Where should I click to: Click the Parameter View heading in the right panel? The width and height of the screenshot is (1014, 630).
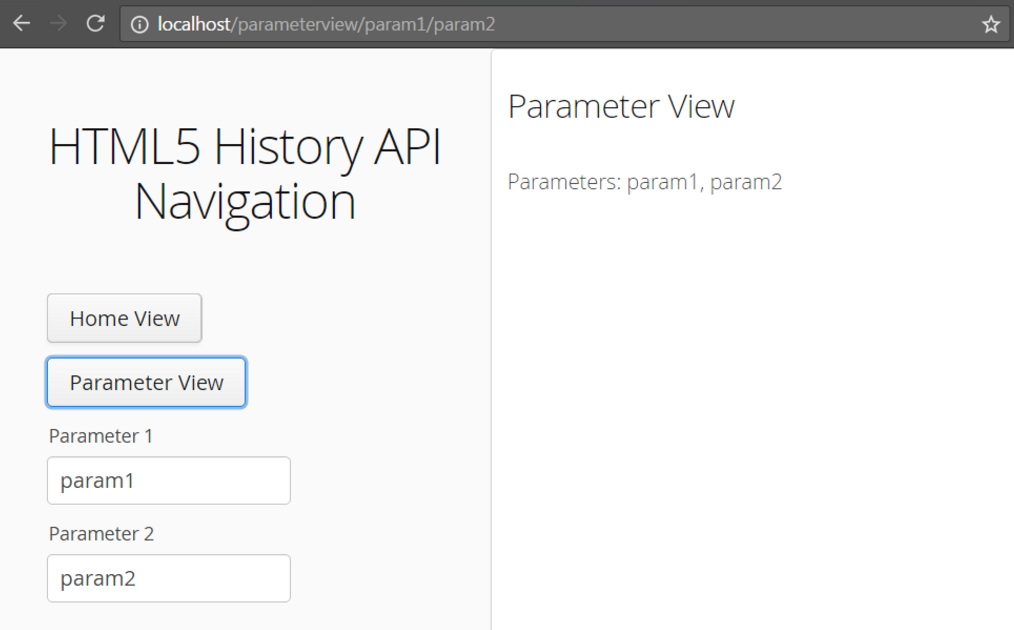(621, 106)
